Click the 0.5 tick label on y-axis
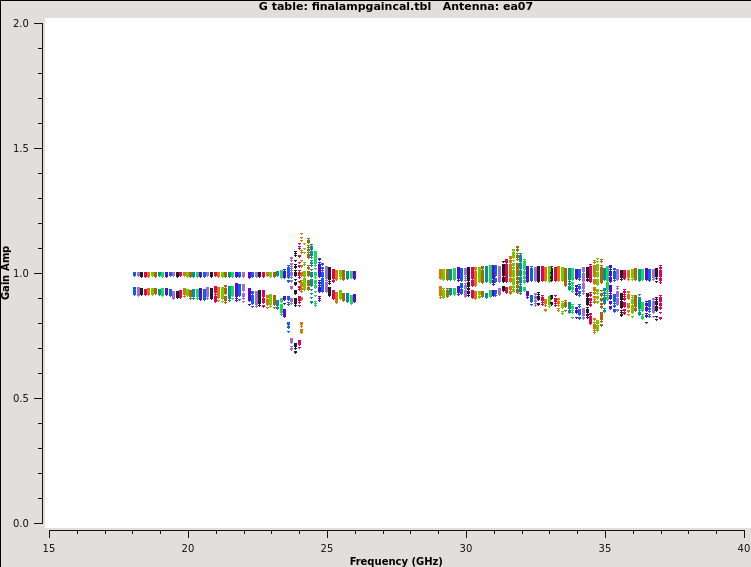The height and width of the screenshot is (567, 751). pyautogui.click(x=20, y=398)
